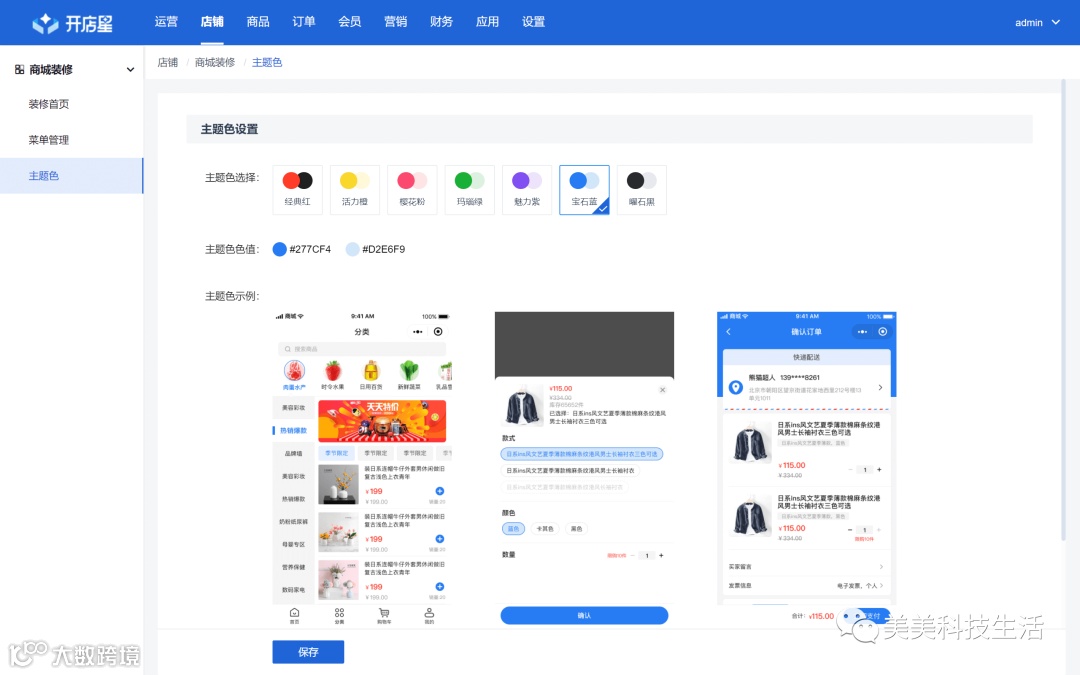Open the 订单 menu

[304, 21]
